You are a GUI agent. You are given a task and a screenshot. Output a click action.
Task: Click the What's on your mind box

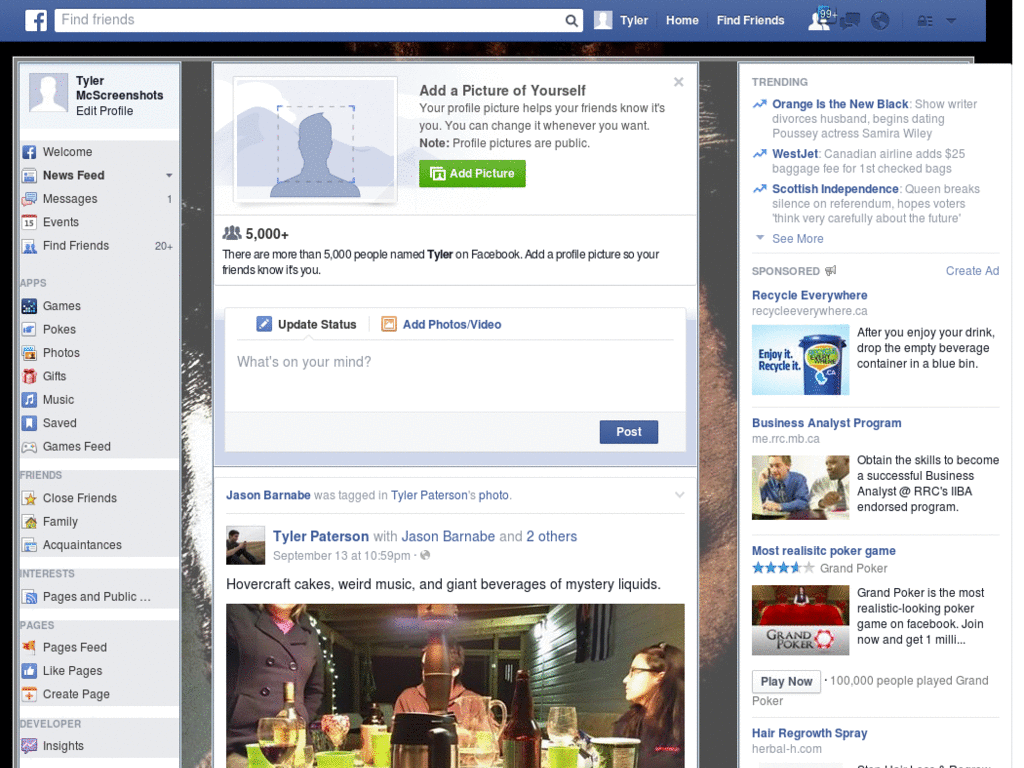tap(455, 376)
